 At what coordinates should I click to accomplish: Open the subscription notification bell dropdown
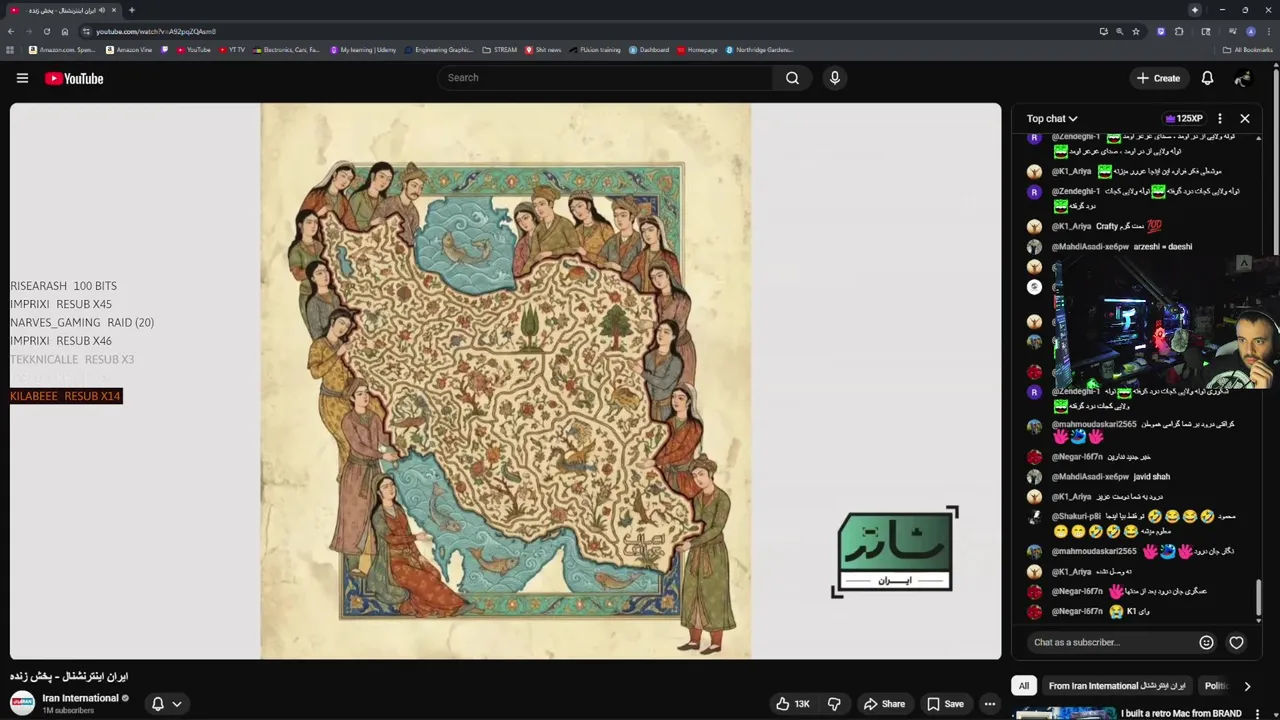(166, 704)
